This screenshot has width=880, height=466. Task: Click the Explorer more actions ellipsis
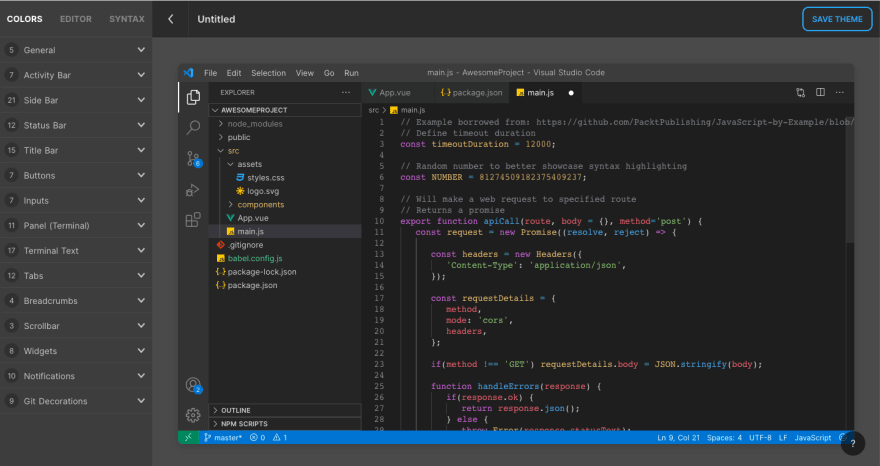point(346,93)
